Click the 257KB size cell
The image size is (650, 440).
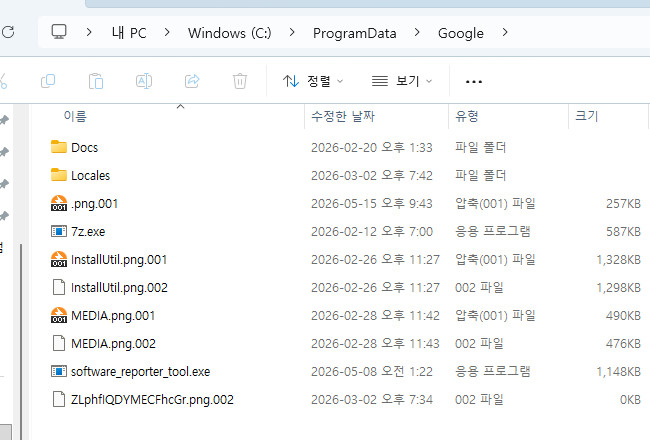pos(623,204)
